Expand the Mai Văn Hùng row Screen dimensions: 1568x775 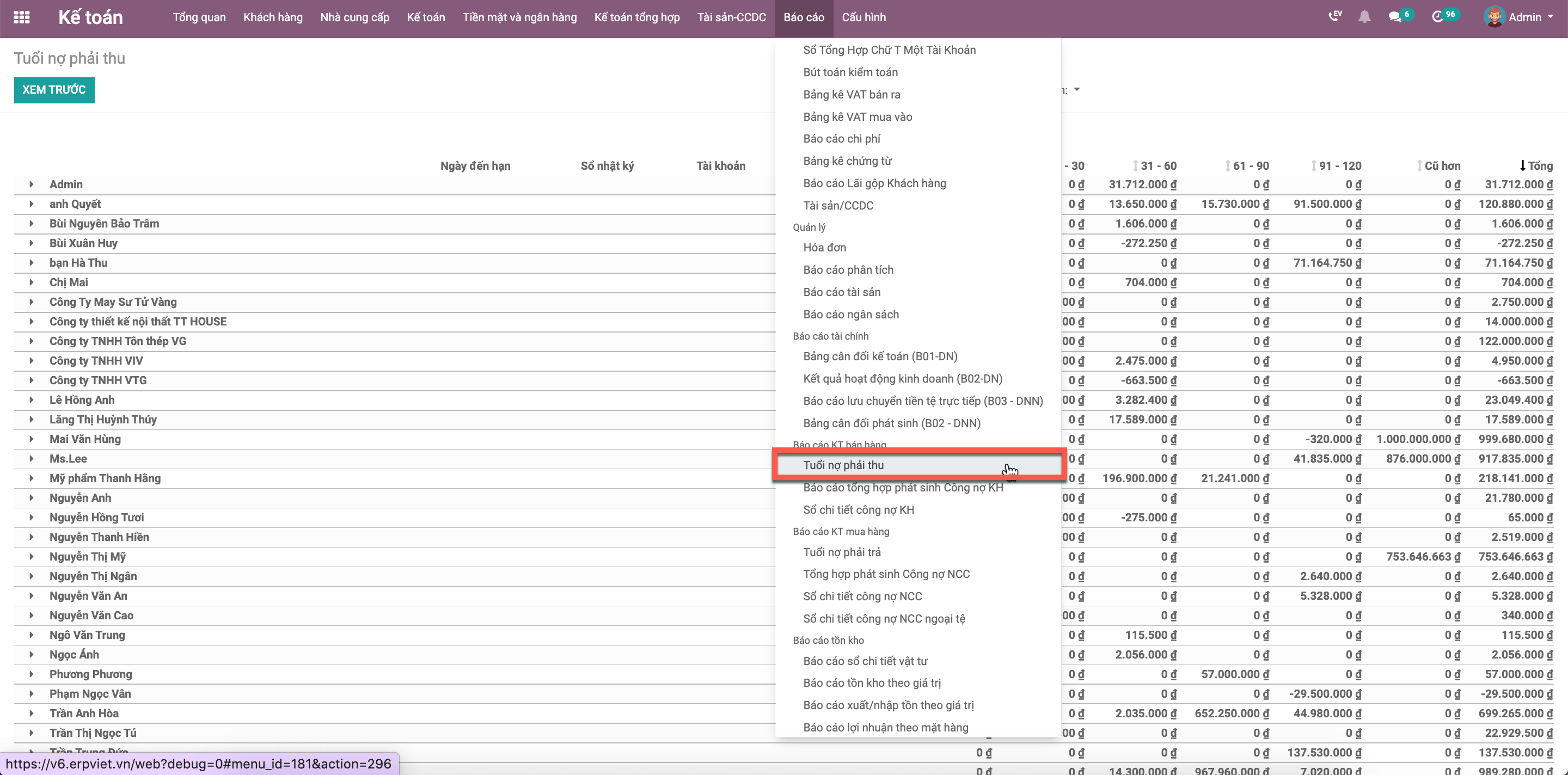pos(32,439)
